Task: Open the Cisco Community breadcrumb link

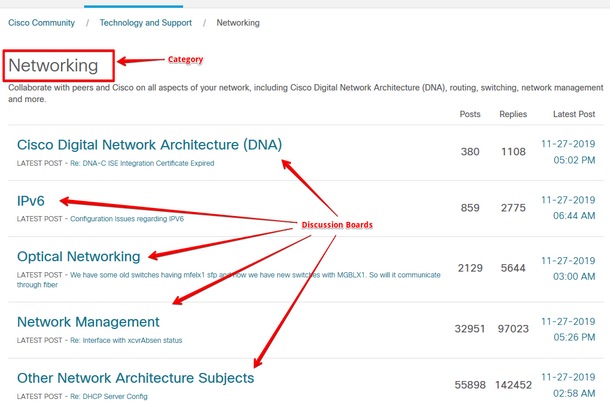Action: click(42, 23)
